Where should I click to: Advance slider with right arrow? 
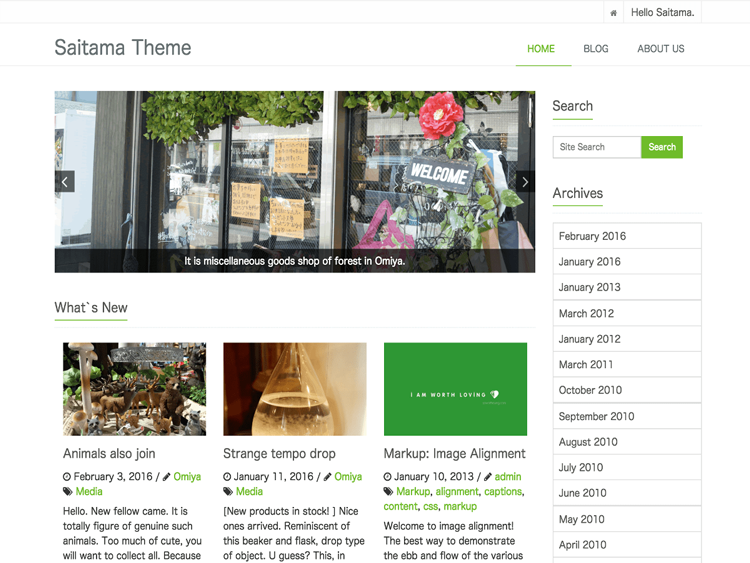tap(525, 181)
